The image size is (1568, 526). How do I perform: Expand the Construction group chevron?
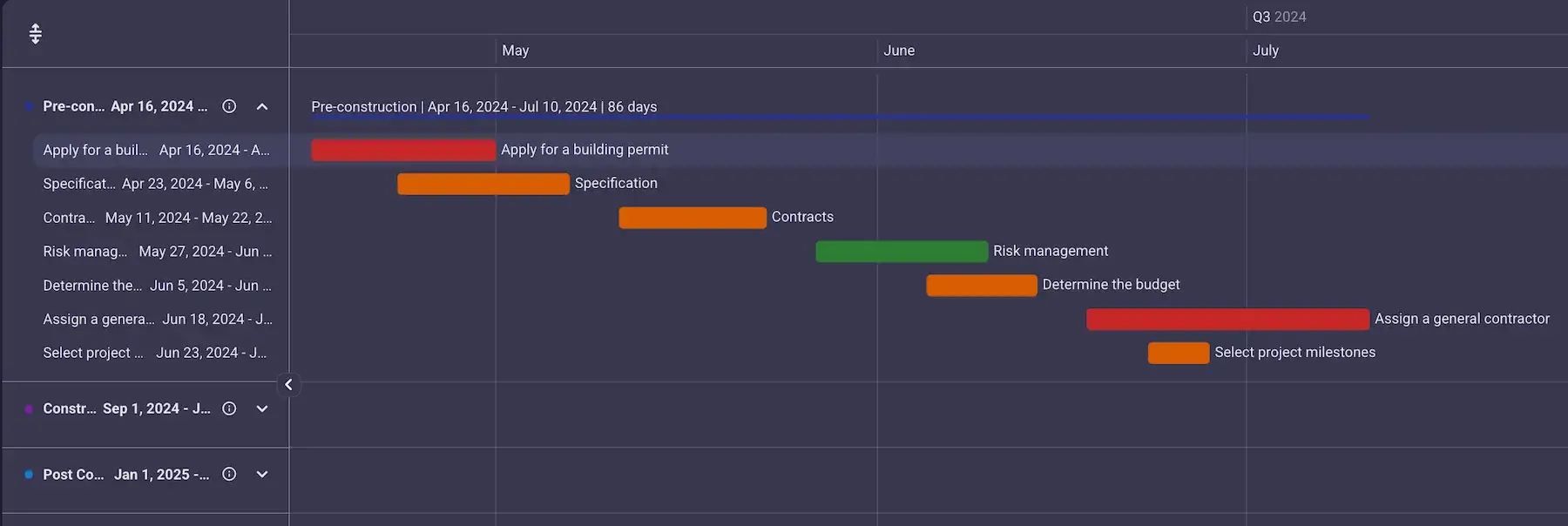tap(262, 408)
